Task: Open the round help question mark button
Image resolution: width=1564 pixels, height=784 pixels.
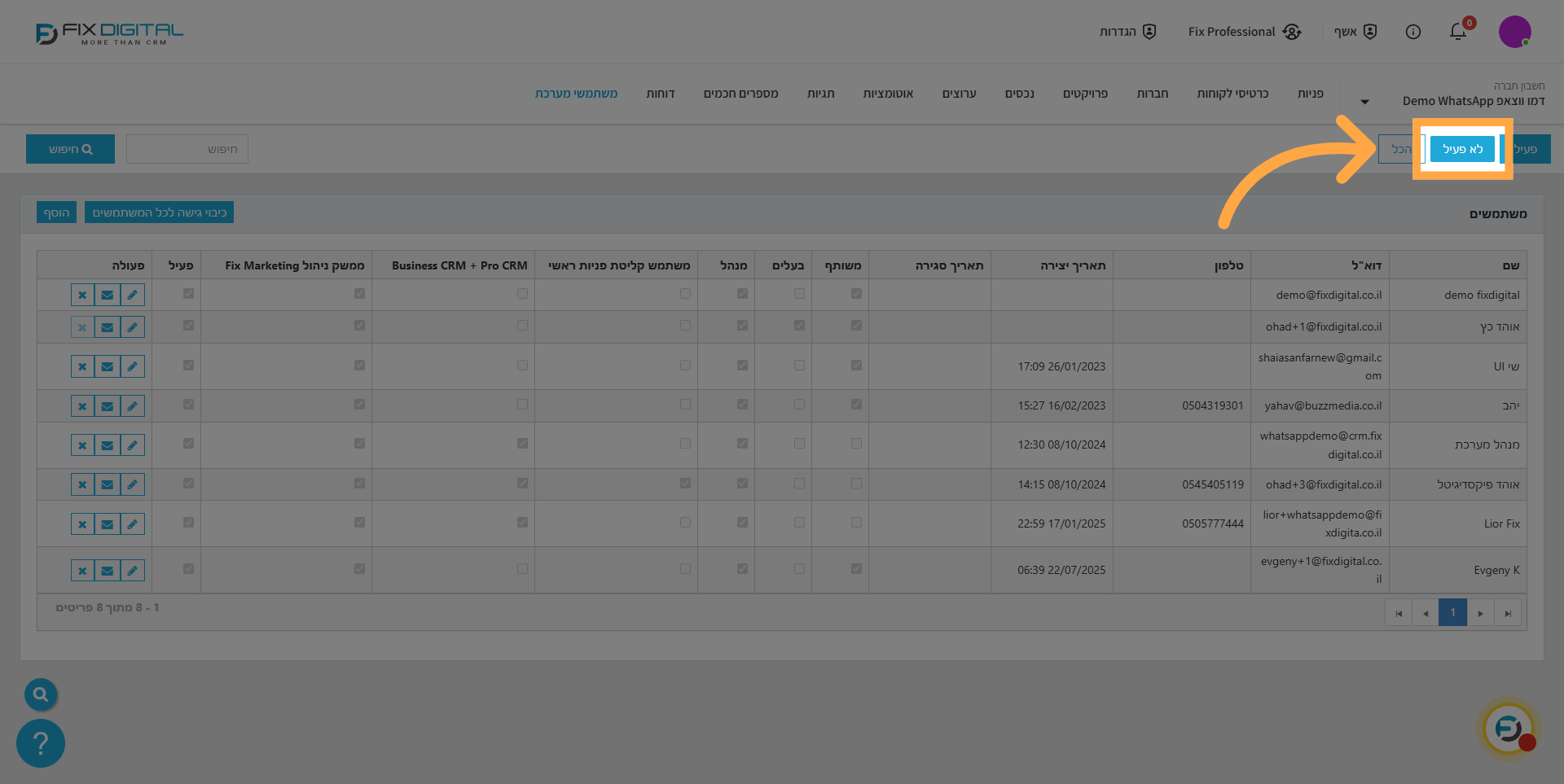Action: pyautogui.click(x=41, y=742)
